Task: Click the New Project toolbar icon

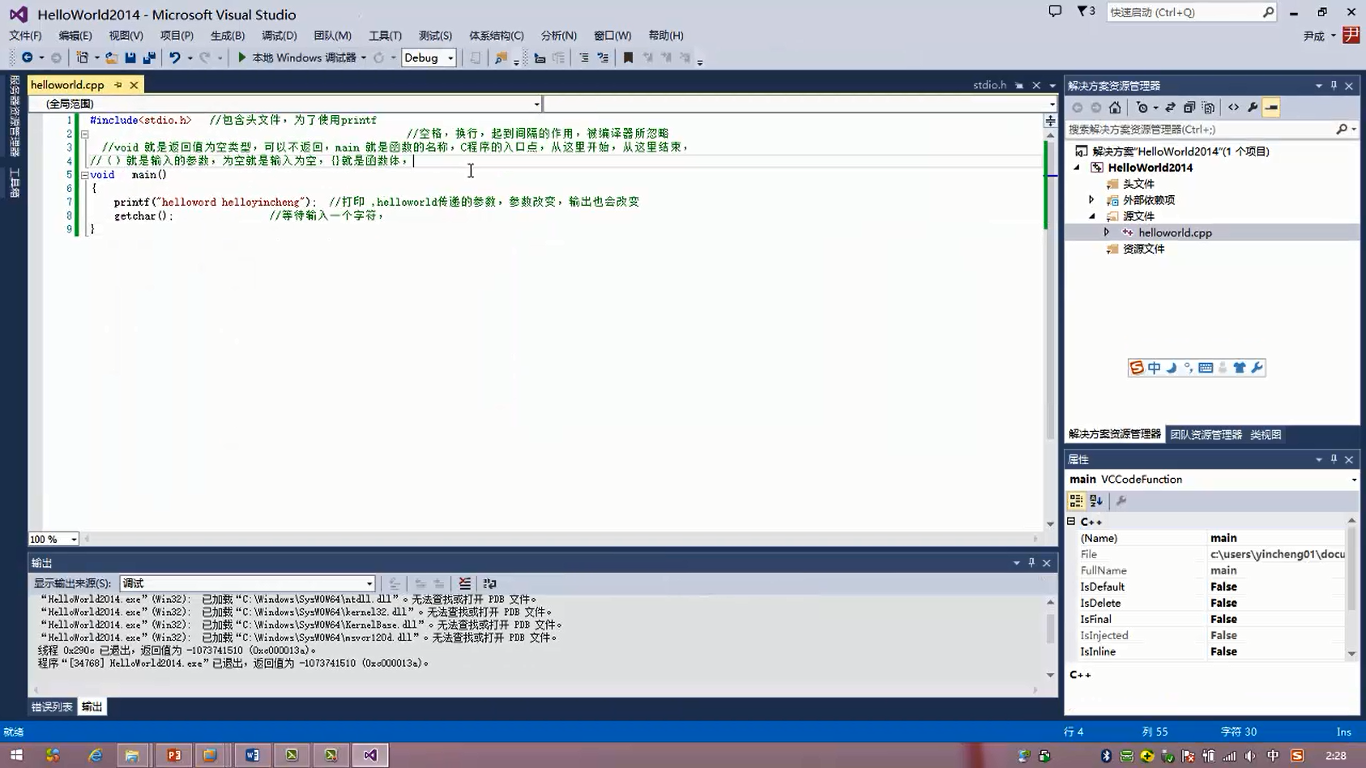Action: (x=83, y=58)
